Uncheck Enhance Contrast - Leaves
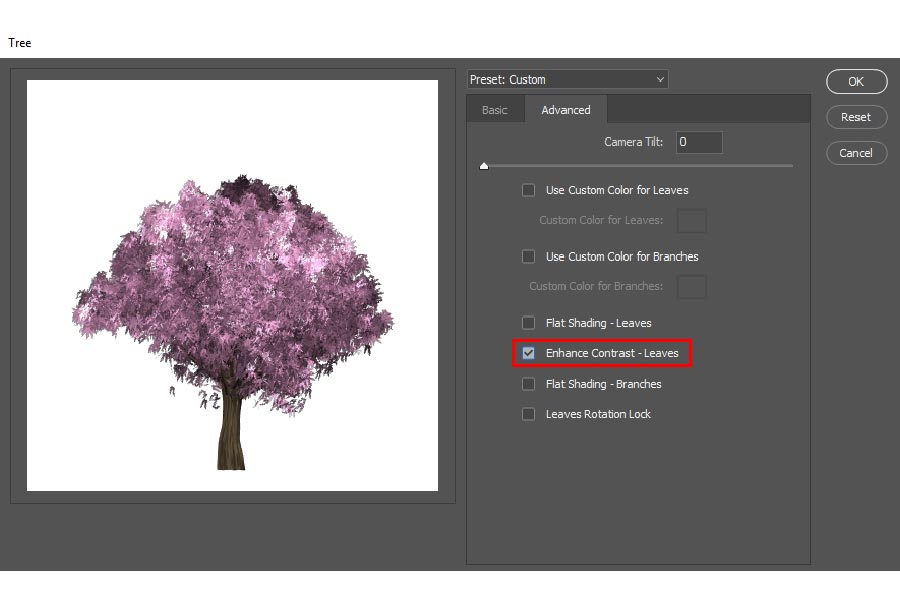The height and width of the screenshot is (600, 900). (x=528, y=353)
